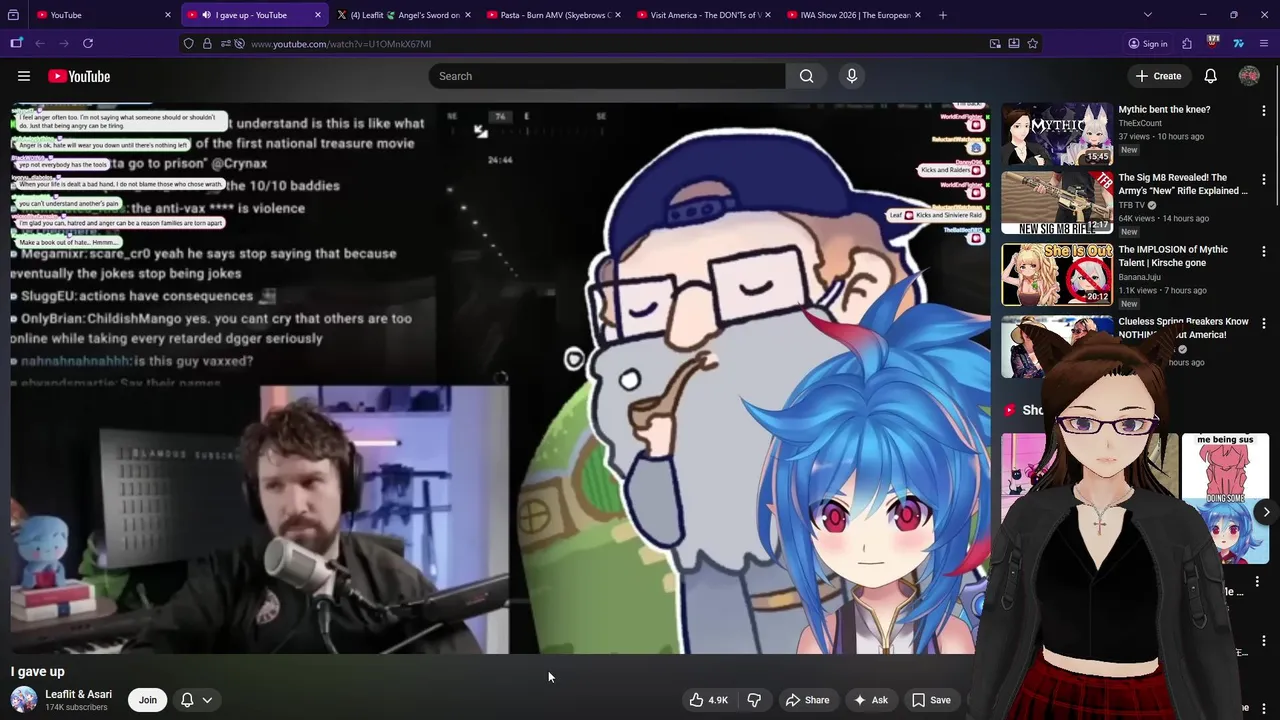Click the Ask AI button
Screen dimensions: 1280x720
click(x=870, y=700)
